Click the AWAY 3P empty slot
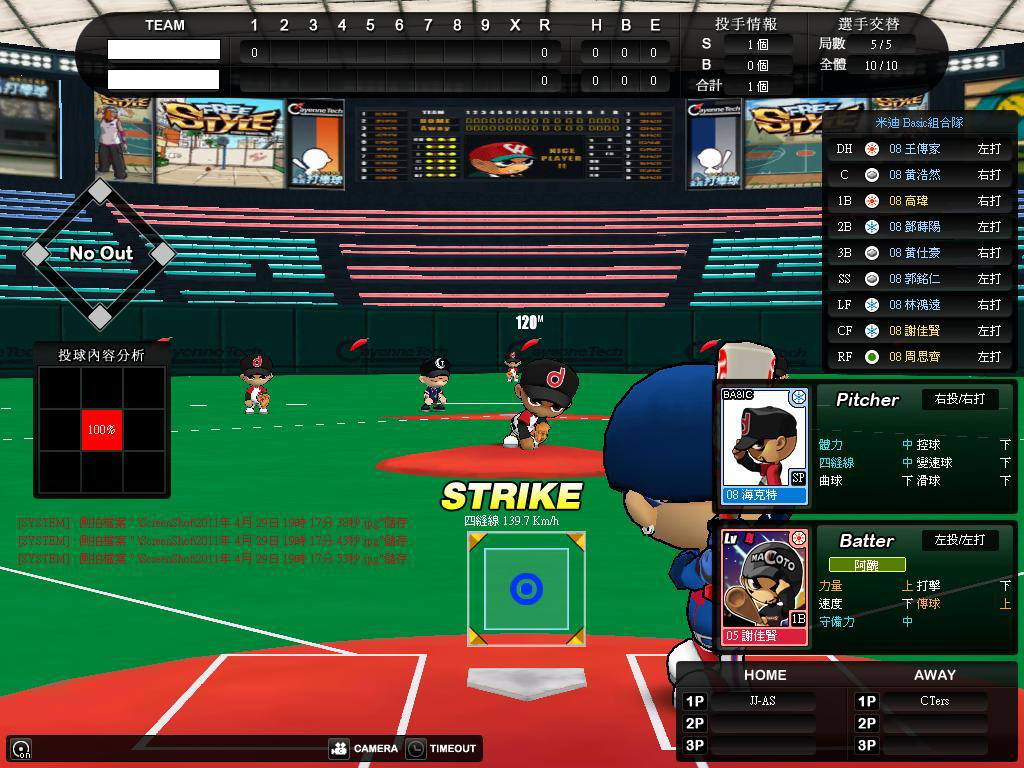 [x=935, y=745]
